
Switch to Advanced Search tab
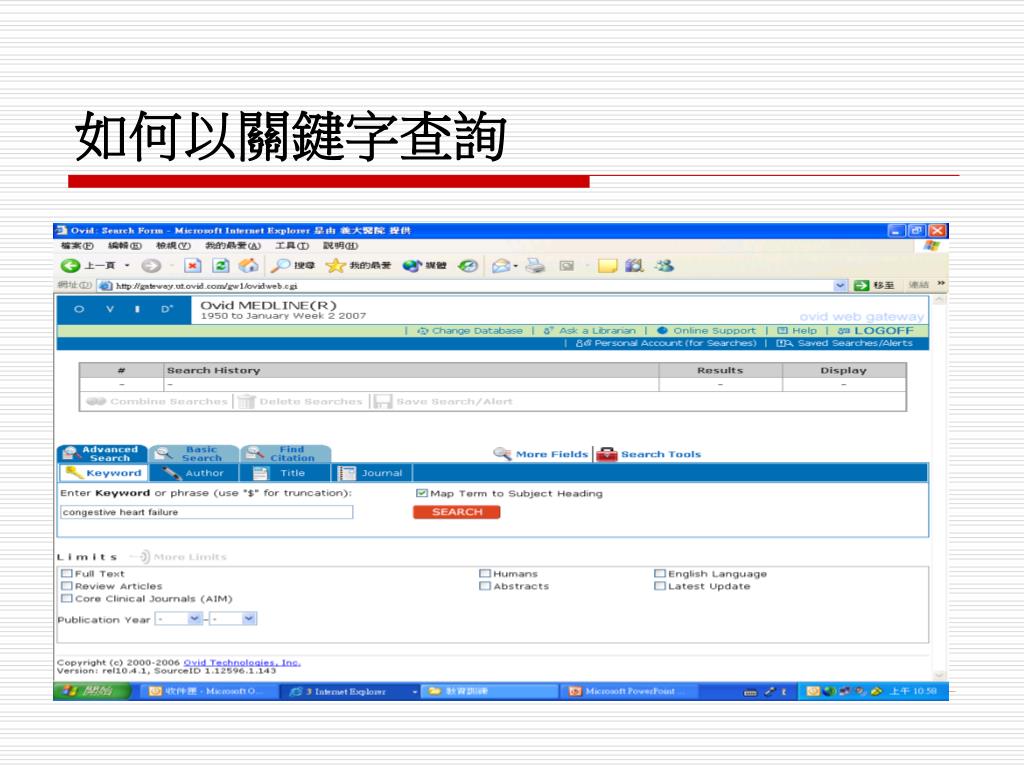(x=102, y=453)
